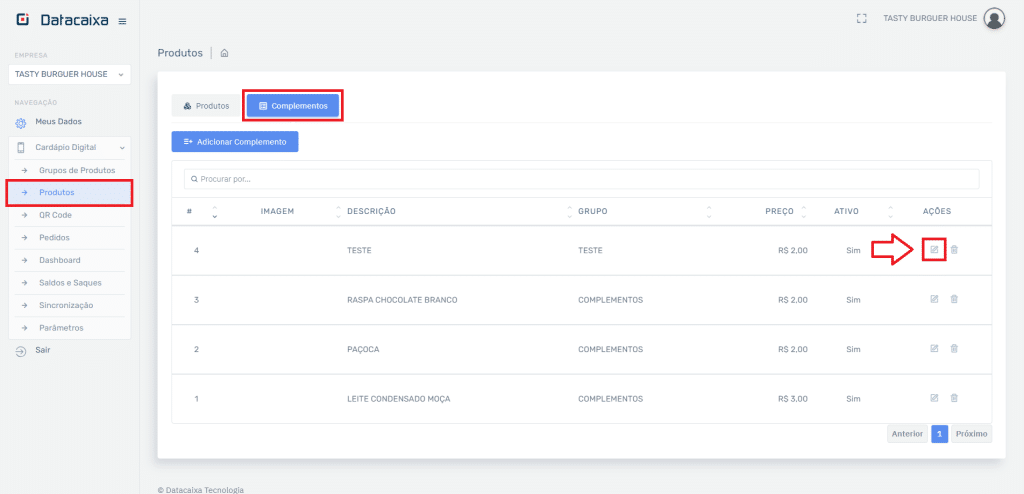1024x494 pixels.
Task: Open the user profile avatar
Action: coord(994,18)
